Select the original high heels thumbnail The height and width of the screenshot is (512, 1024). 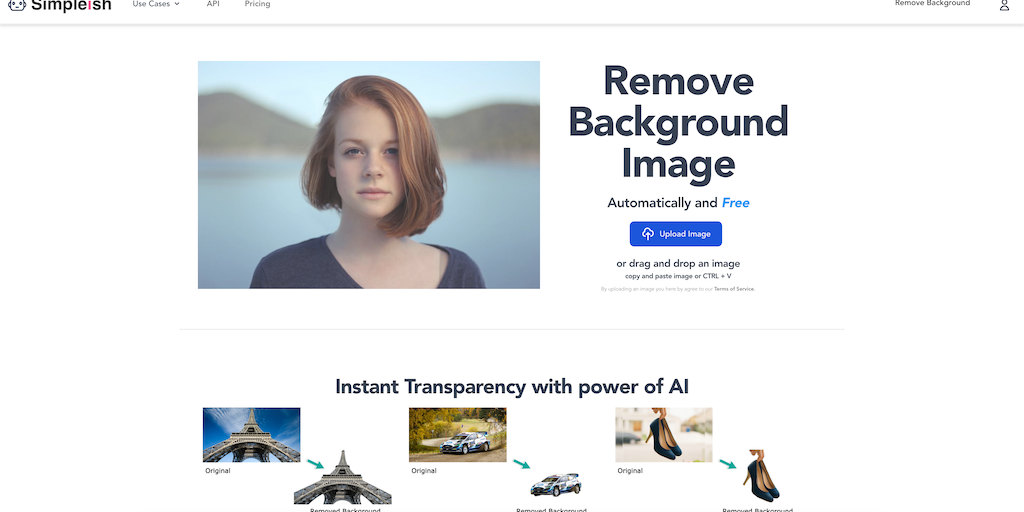coord(664,435)
